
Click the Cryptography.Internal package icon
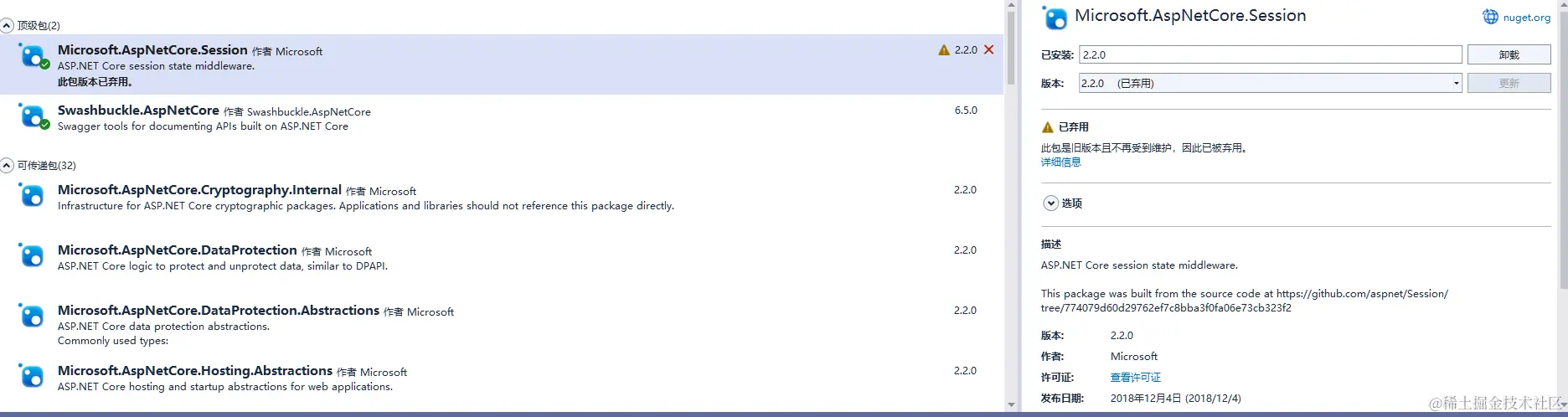tap(32, 196)
